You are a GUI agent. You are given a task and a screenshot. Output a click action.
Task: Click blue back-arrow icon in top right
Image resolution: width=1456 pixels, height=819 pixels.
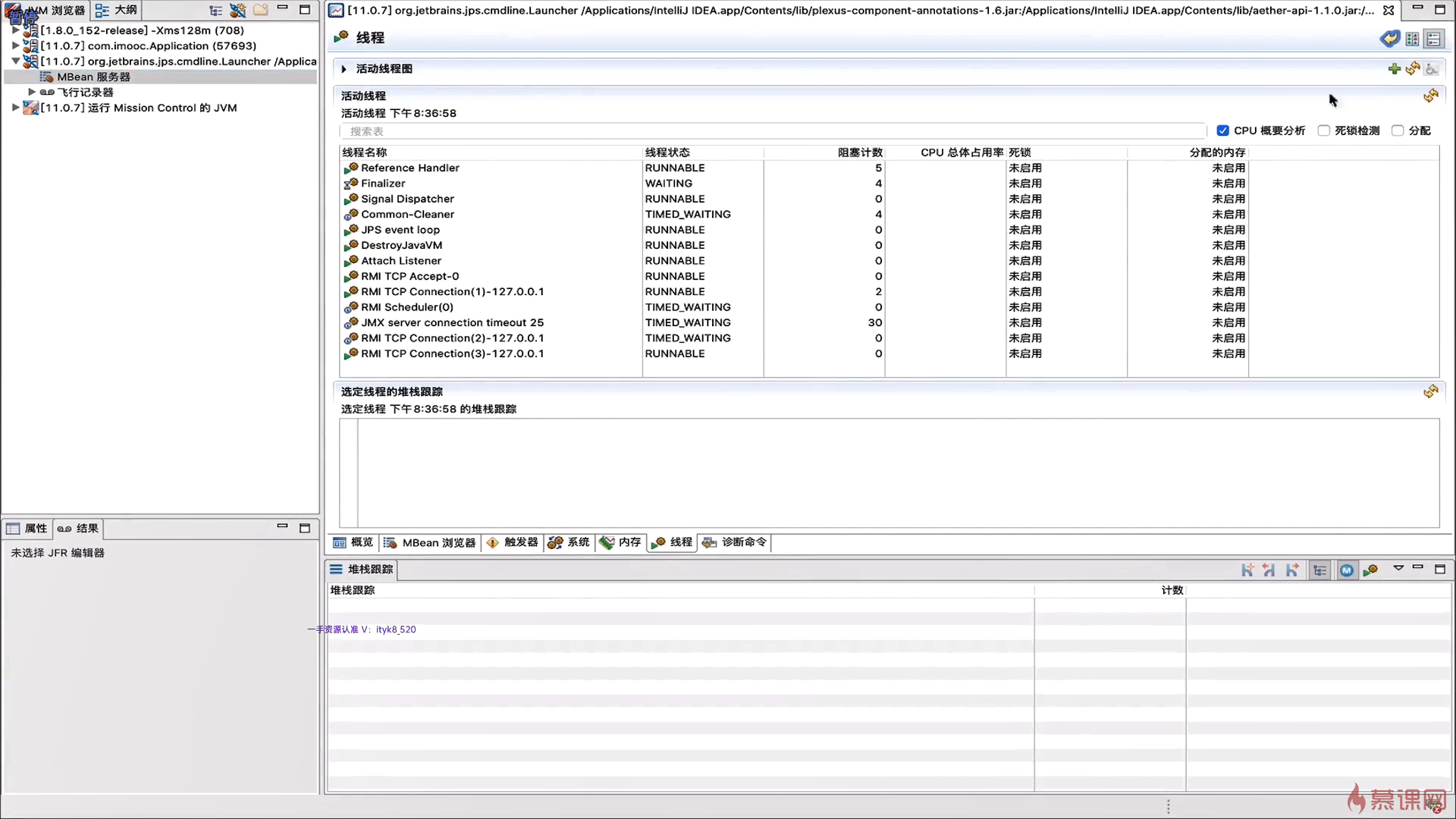(1389, 39)
